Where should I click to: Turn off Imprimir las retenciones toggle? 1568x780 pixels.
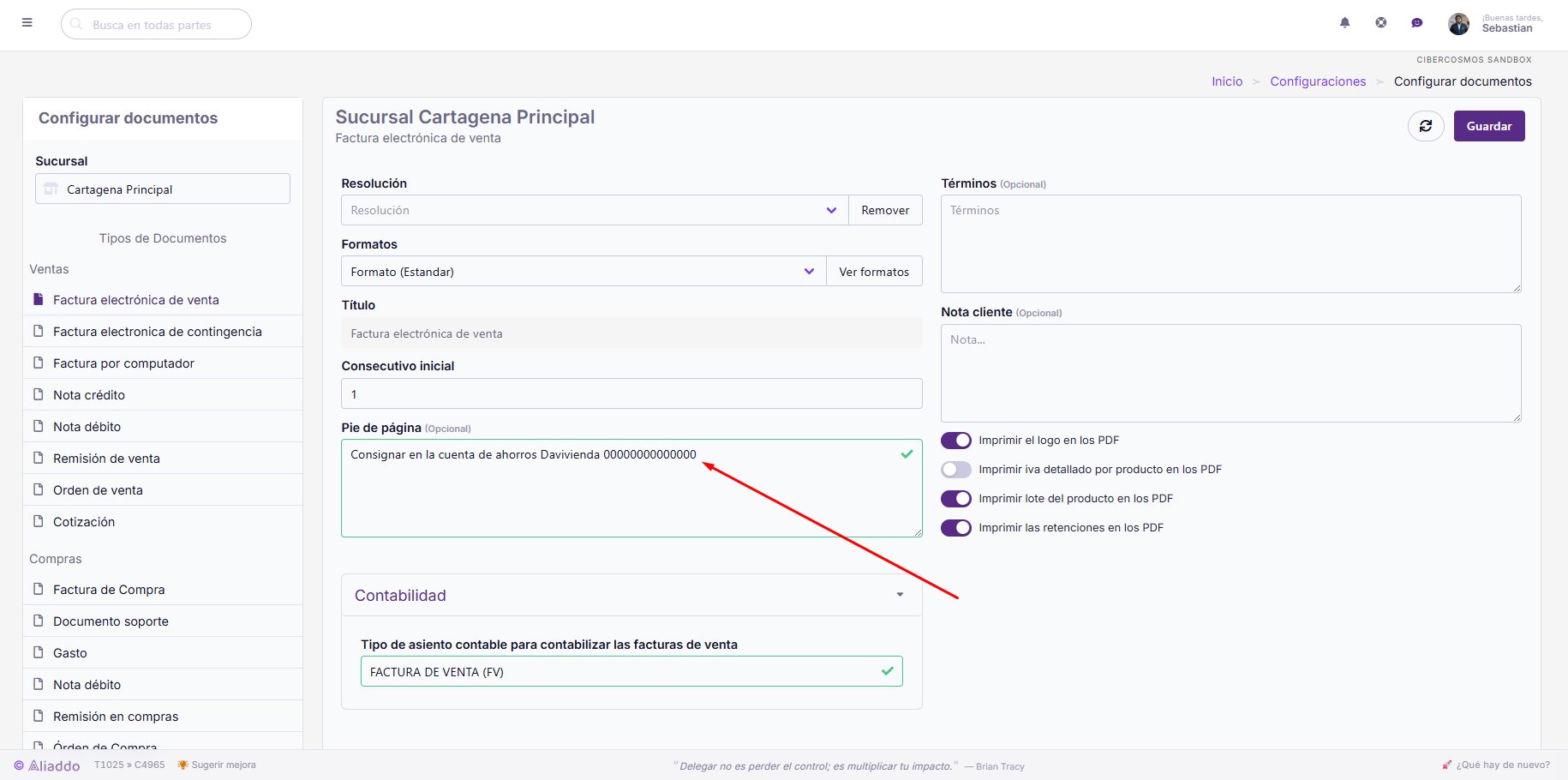click(x=956, y=528)
